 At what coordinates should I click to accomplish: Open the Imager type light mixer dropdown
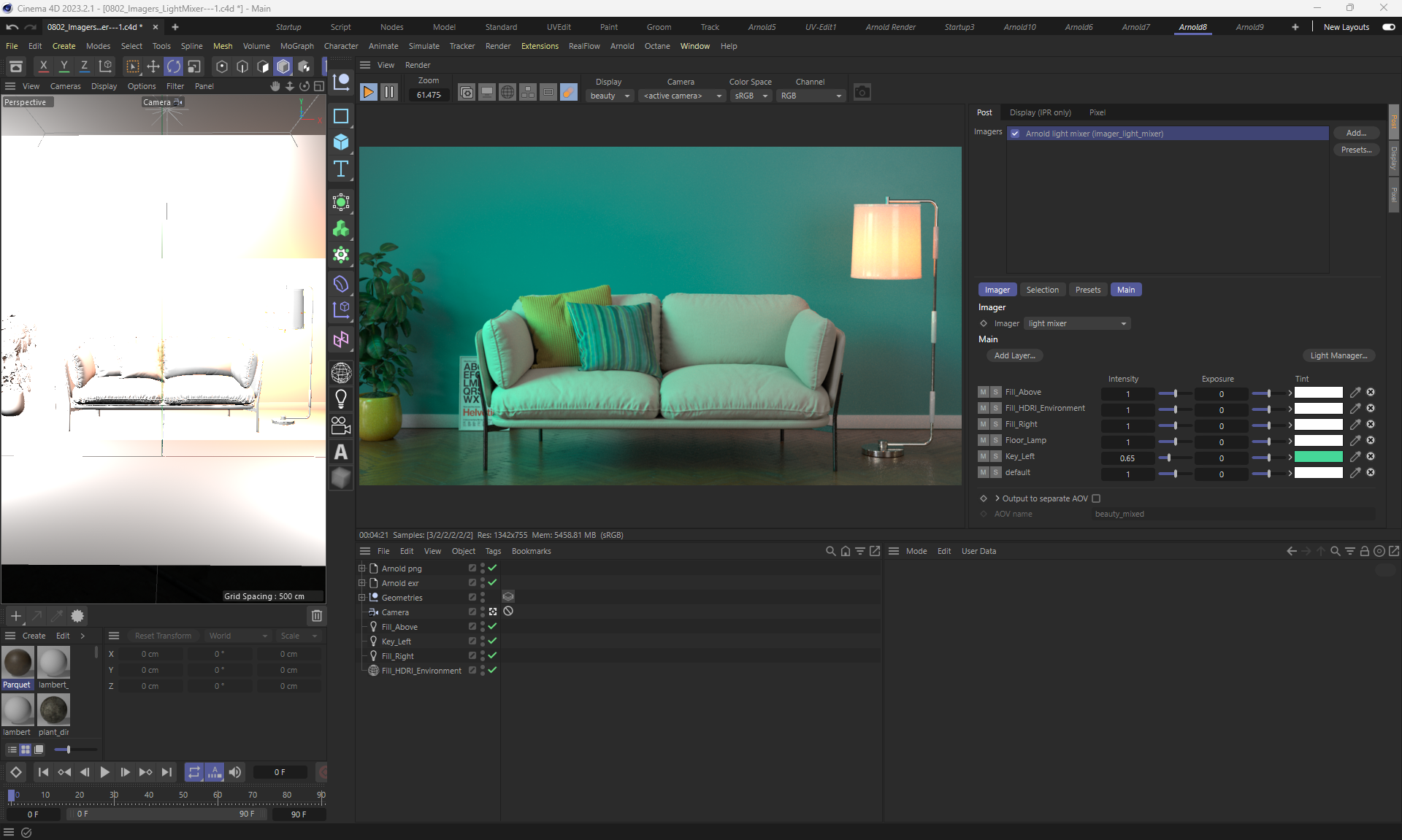pos(1076,323)
